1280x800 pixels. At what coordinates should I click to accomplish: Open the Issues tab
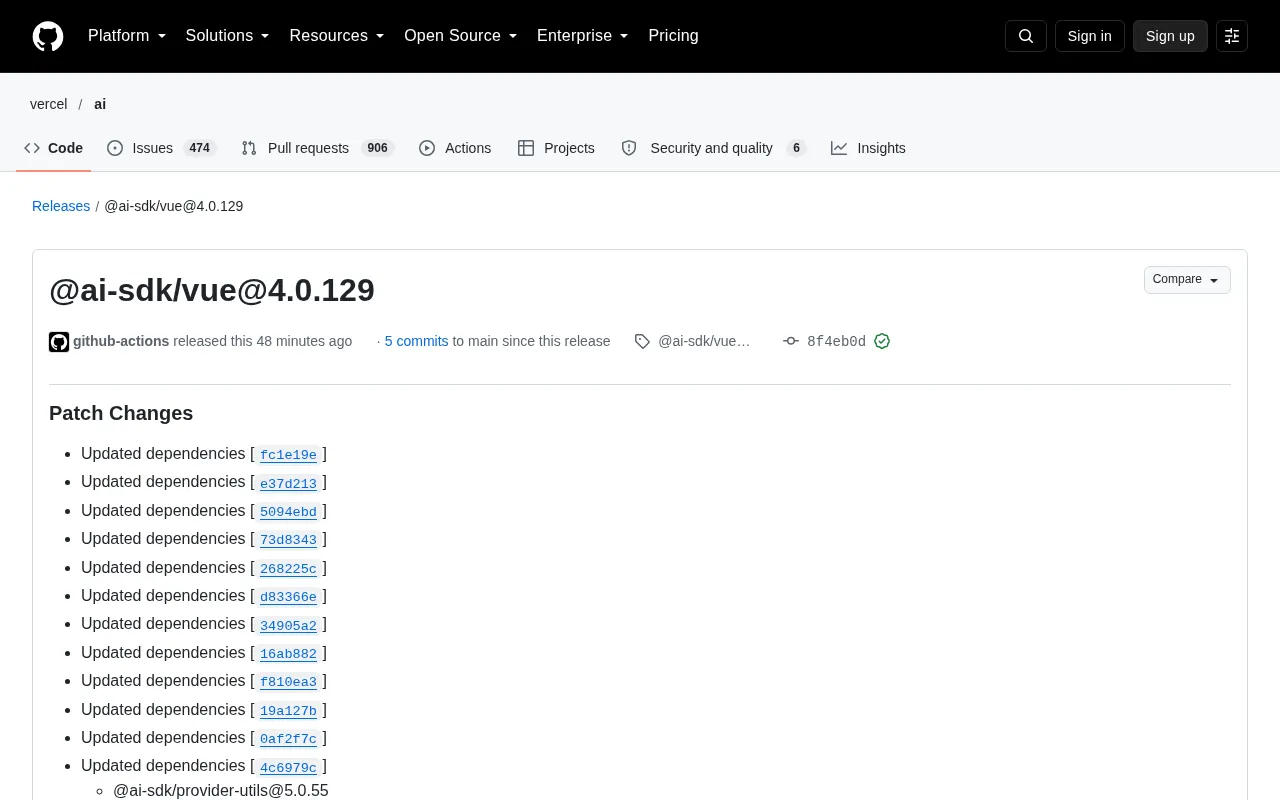click(161, 148)
